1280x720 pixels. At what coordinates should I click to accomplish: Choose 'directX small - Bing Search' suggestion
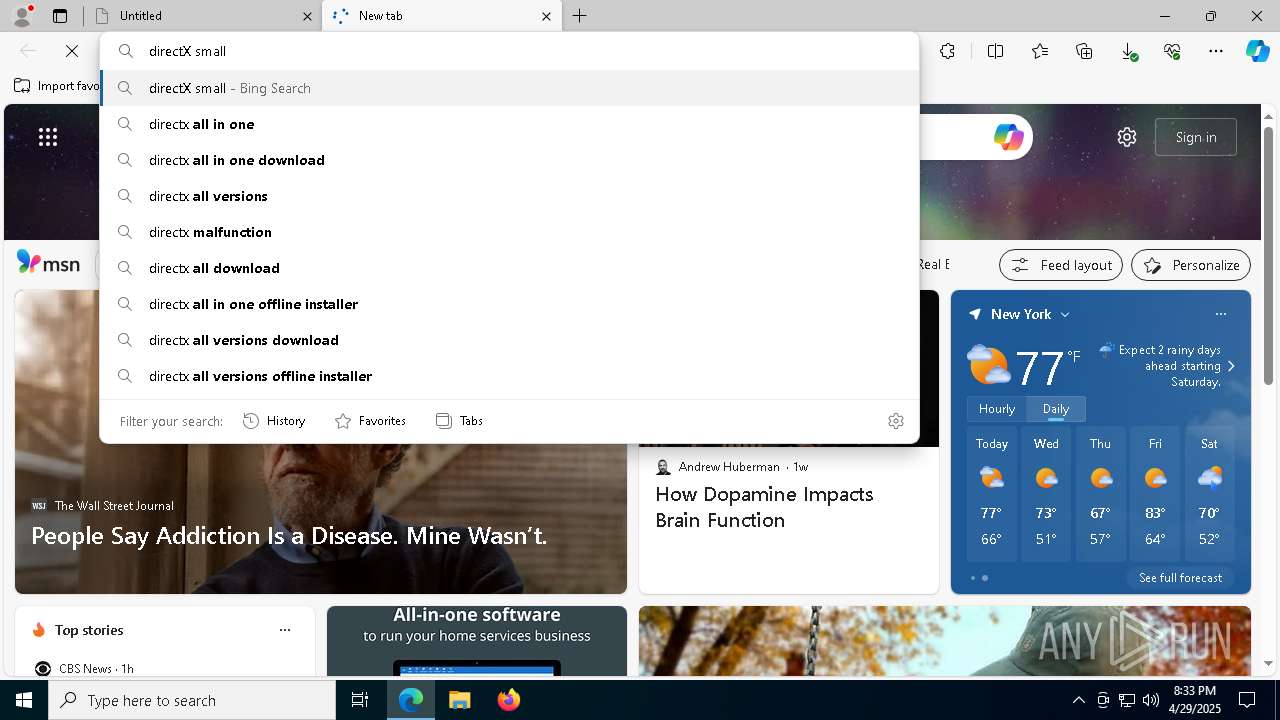tap(509, 88)
